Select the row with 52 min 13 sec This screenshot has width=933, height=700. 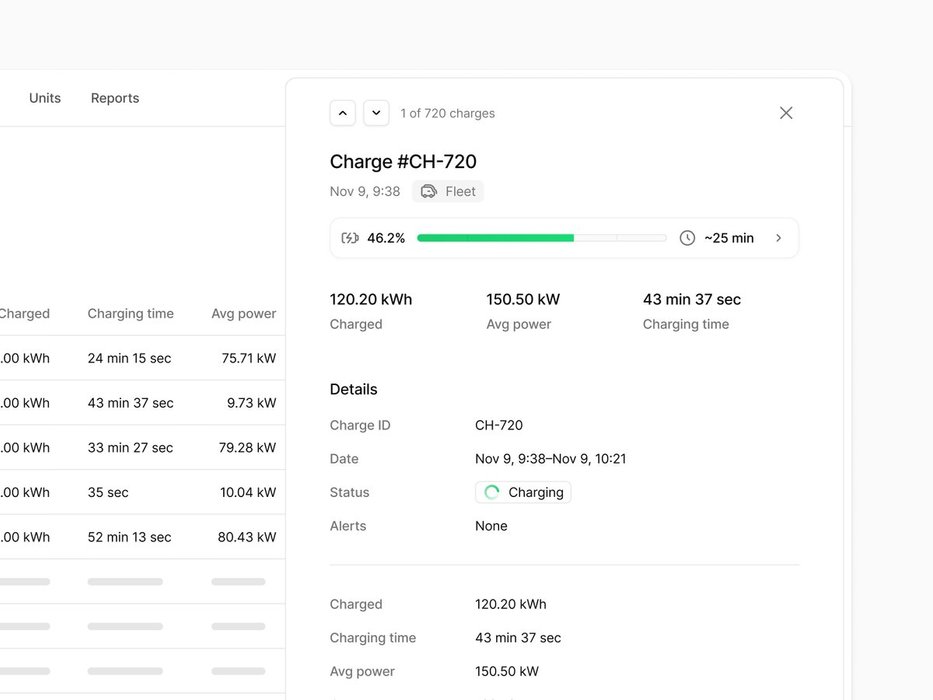tap(143, 537)
